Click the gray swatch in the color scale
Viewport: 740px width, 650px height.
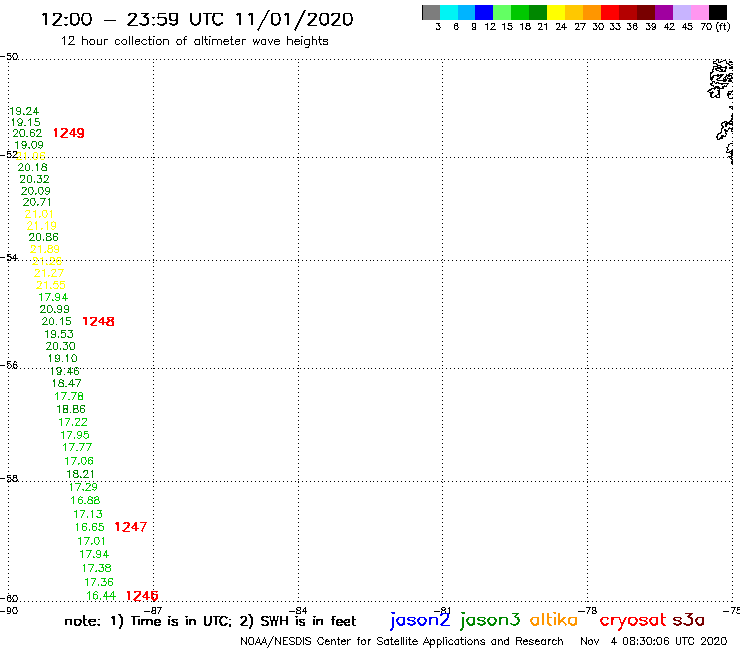(x=431, y=12)
